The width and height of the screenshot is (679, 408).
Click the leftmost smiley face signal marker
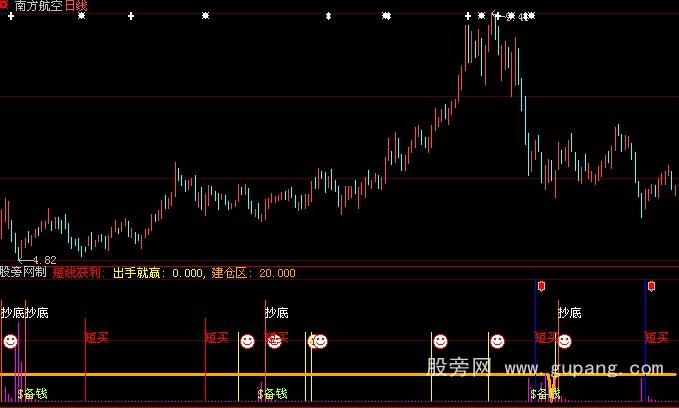click(11, 342)
